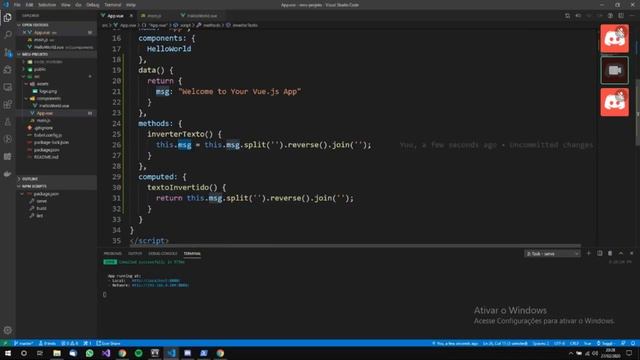Open logo.png in the explorer tree
Viewport: 640px width, 360px height.
48,91
